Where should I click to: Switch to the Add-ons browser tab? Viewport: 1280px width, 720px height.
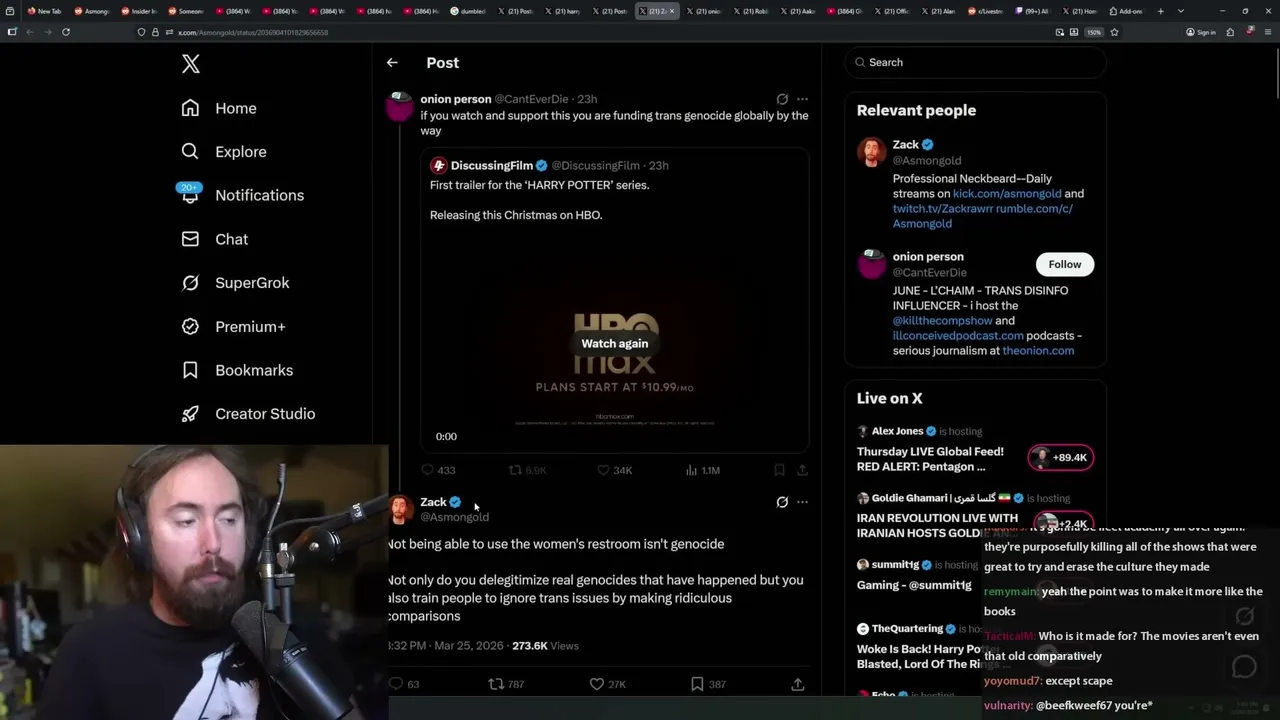pyautogui.click(x=1126, y=11)
